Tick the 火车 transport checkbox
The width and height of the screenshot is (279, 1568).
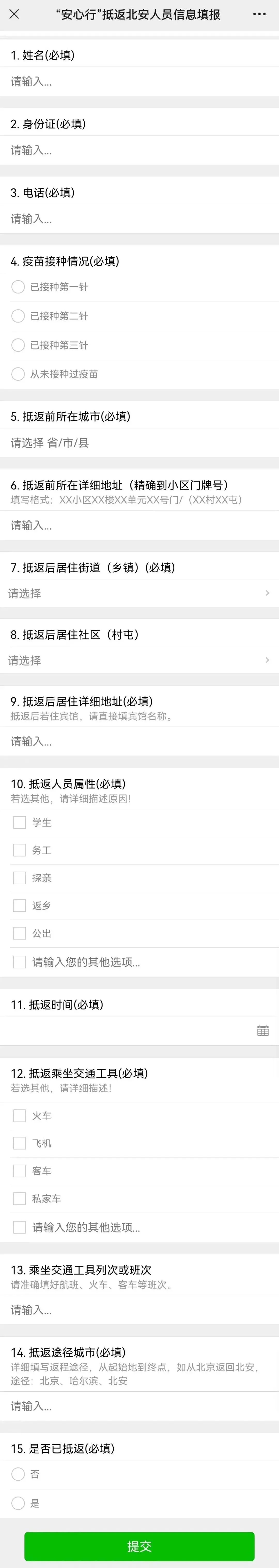pos(19,1116)
